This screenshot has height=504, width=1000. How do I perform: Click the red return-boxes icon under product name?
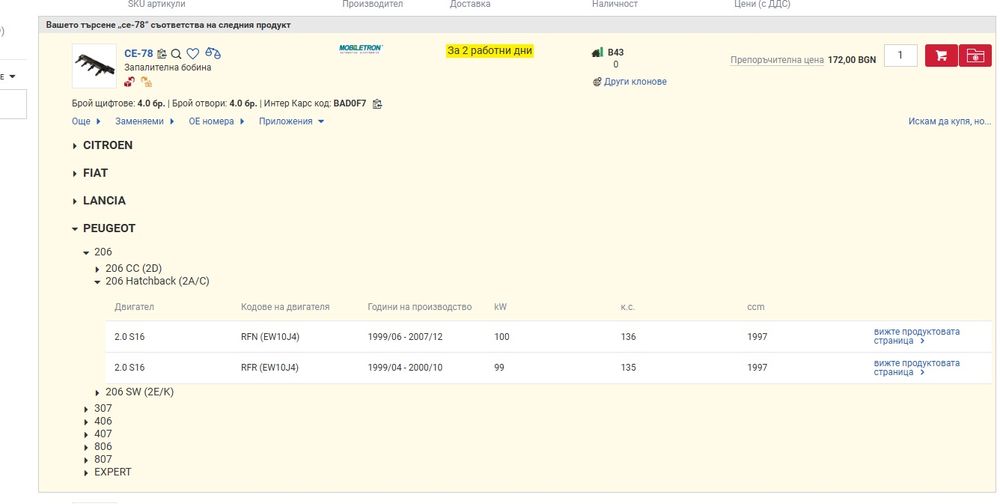(x=129, y=82)
